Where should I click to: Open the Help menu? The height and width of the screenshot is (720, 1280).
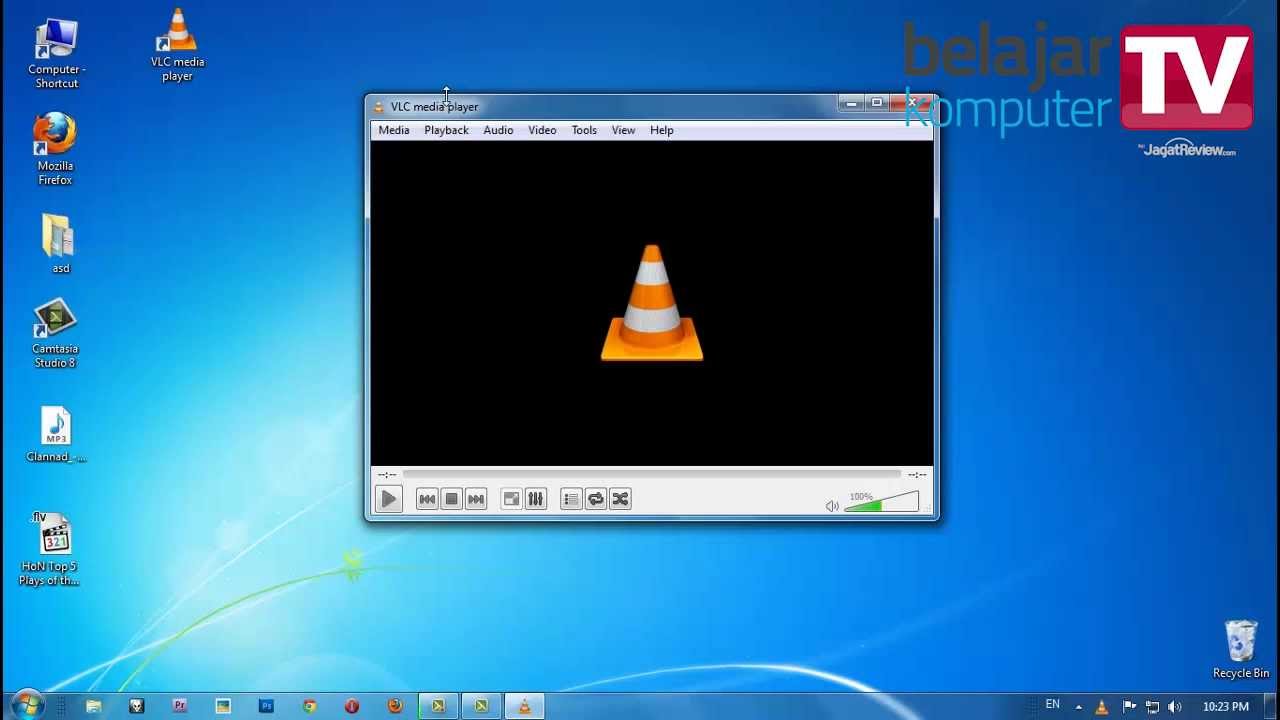point(662,130)
